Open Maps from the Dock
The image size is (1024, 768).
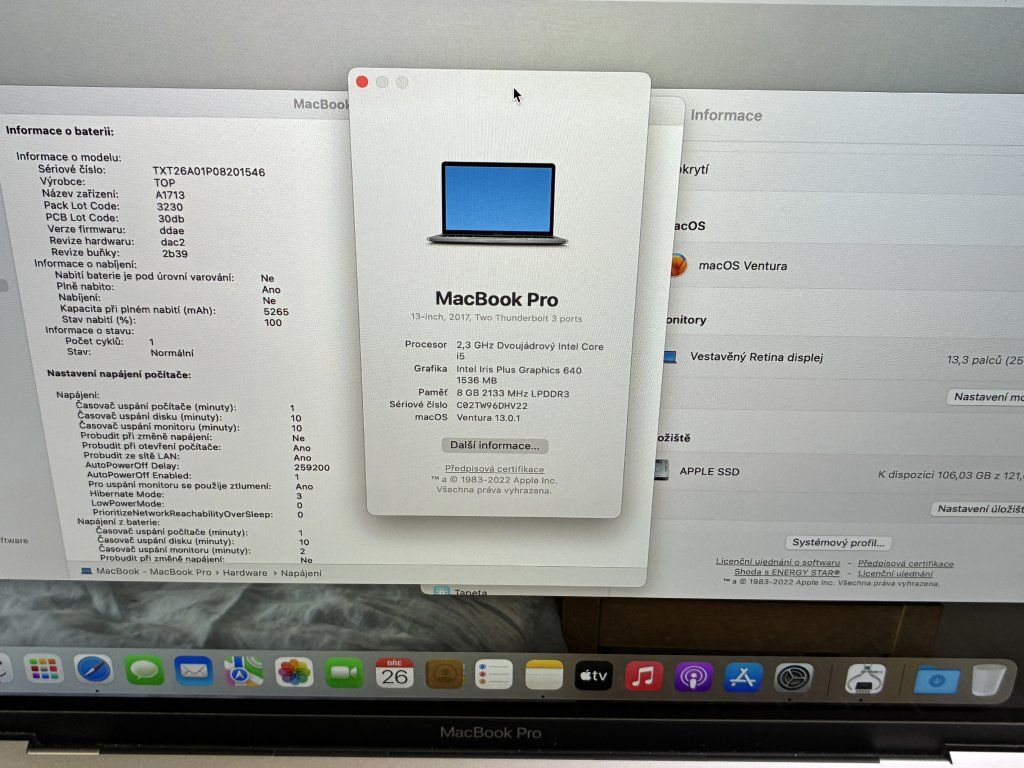click(243, 672)
